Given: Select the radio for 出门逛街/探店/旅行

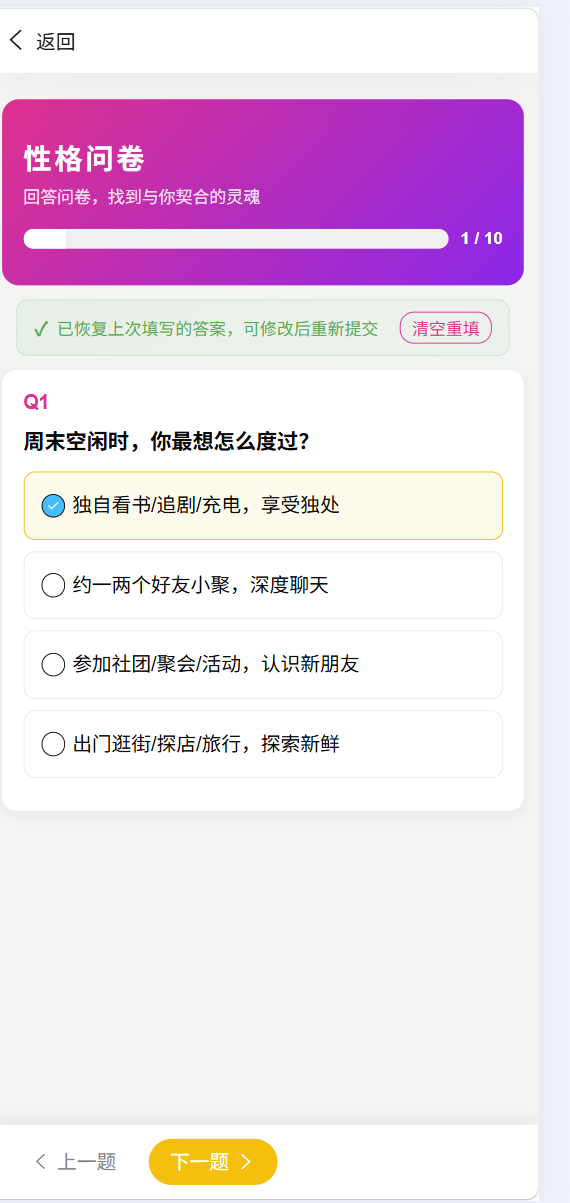Looking at the screenshot, I should coord(53,744).
